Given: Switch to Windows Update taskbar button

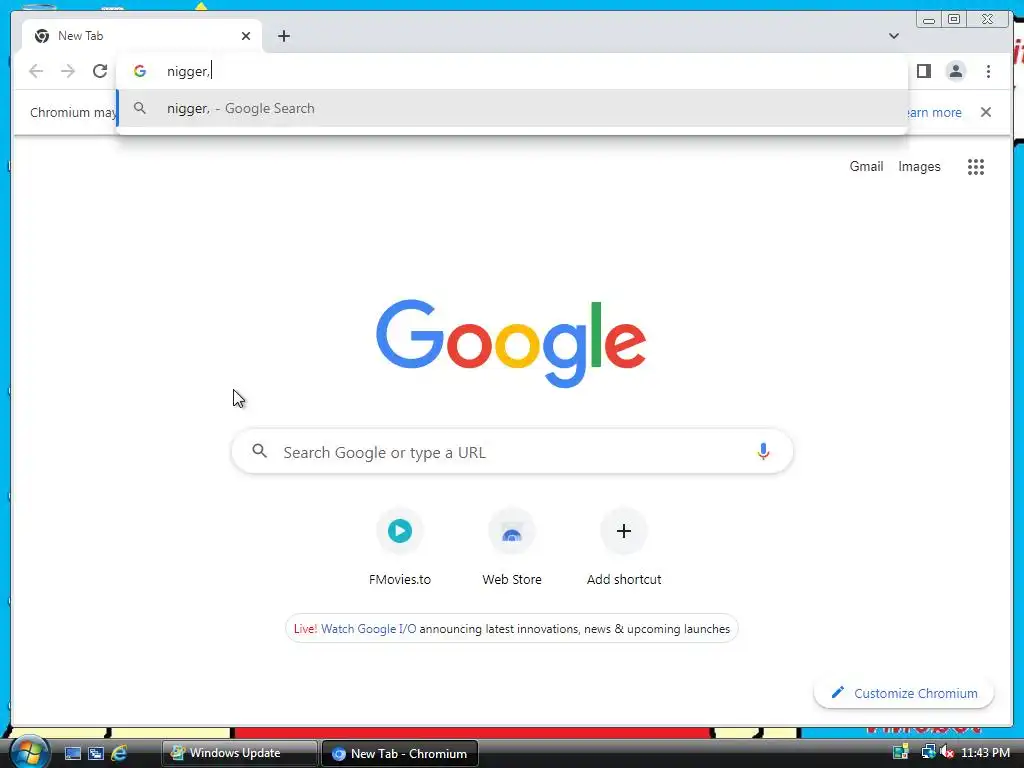Looking at the screenshot, I should pos(239,753).
